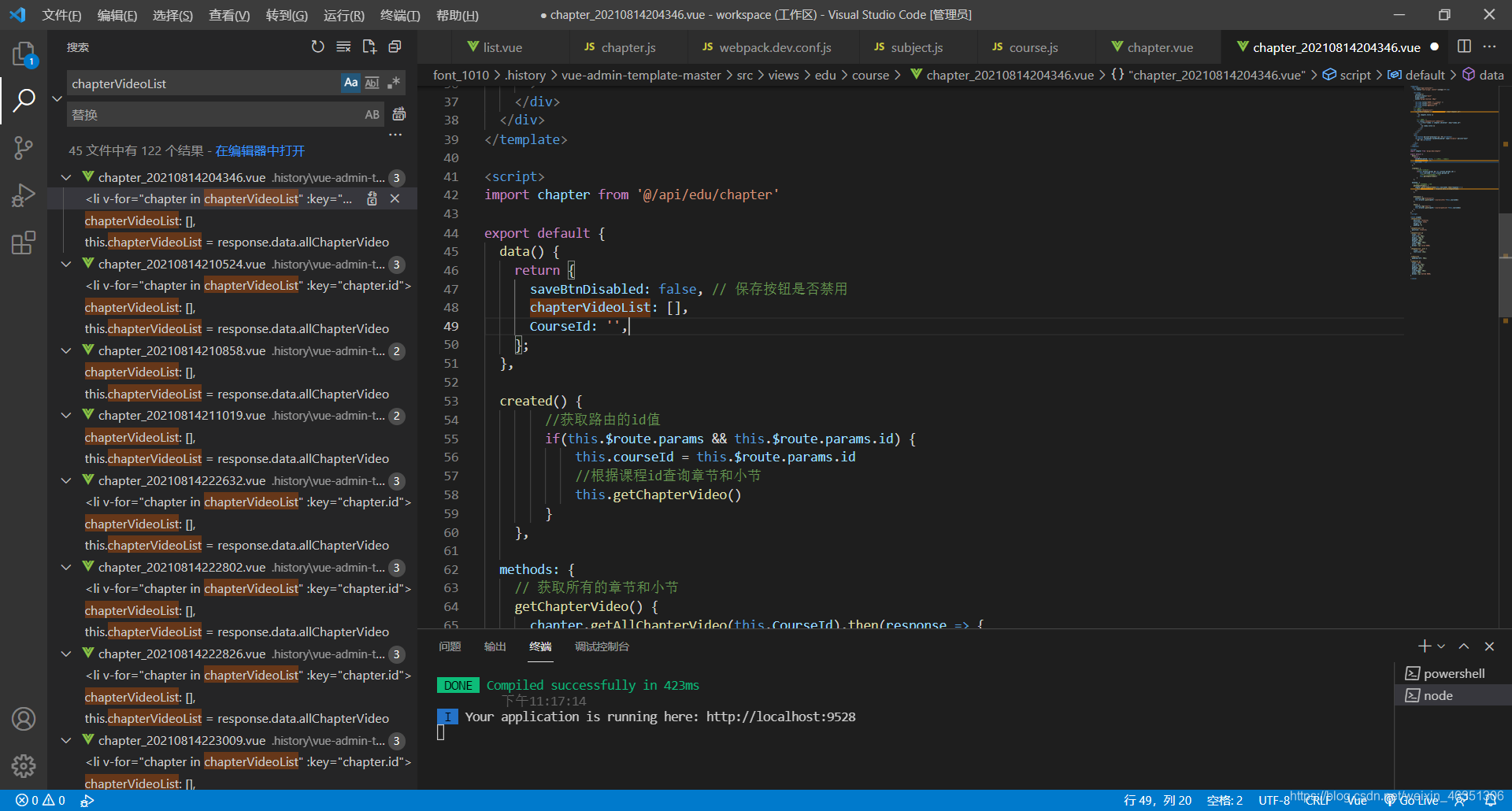
Task: Open the 终端(T) menu
Action: coord(400,15)
